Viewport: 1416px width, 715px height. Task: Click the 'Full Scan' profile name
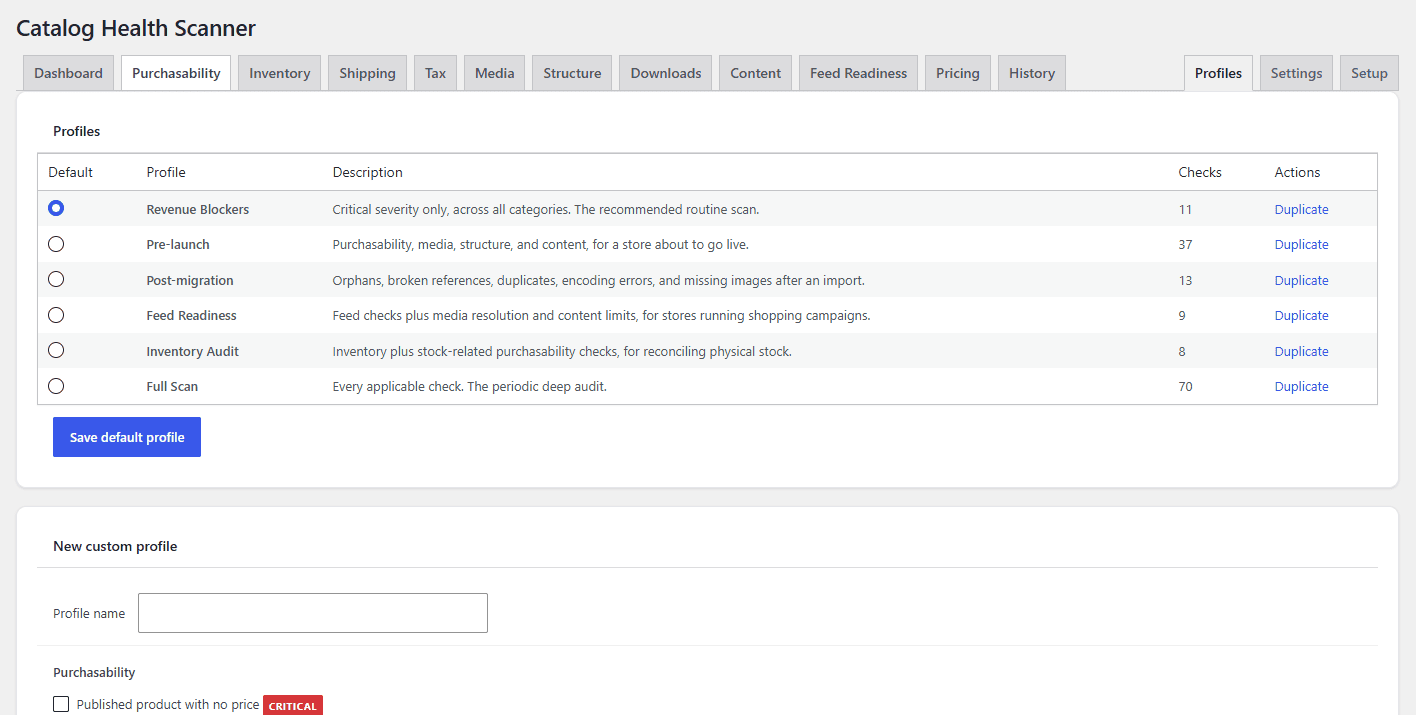[x=172, y=386]
